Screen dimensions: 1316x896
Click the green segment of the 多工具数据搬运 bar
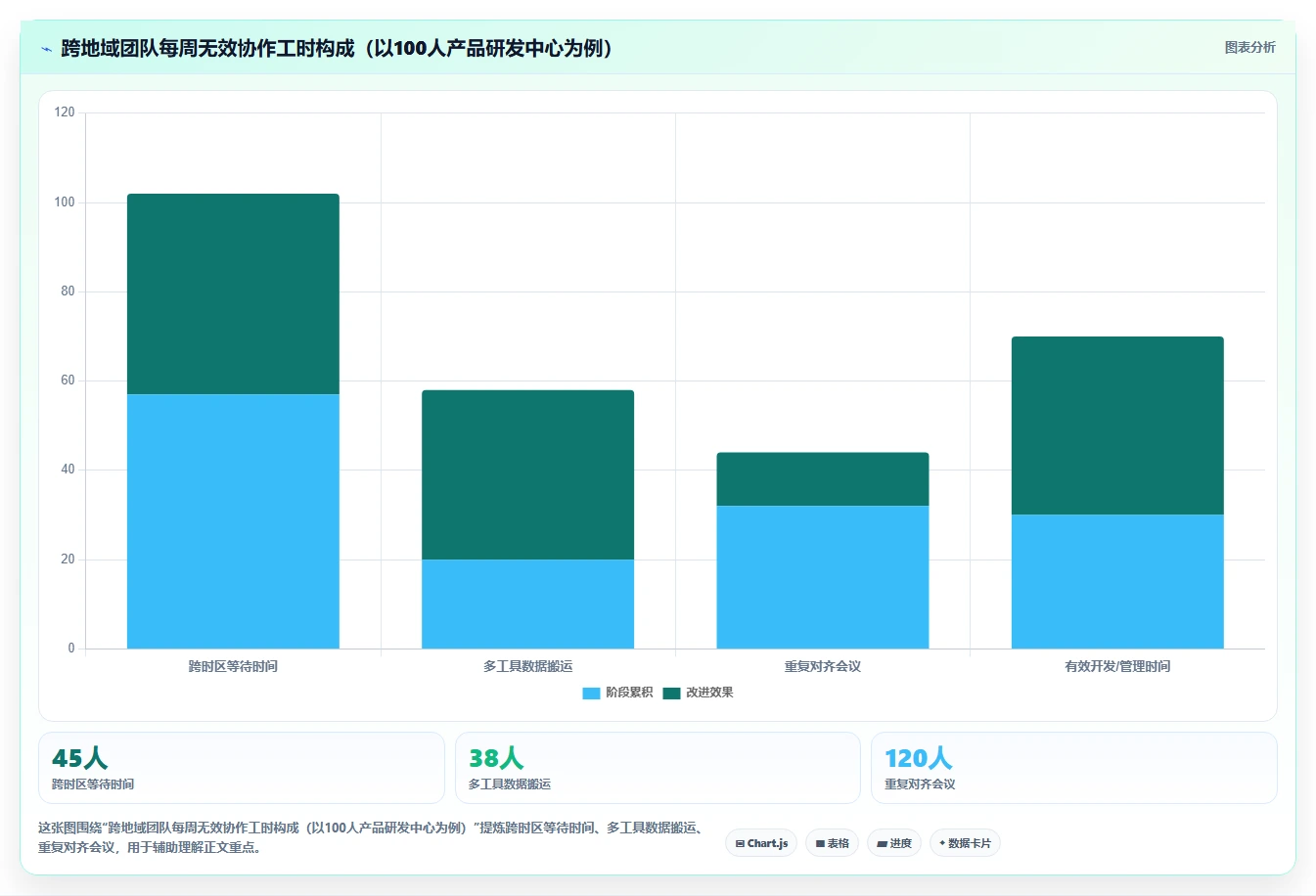pos(527,474)
